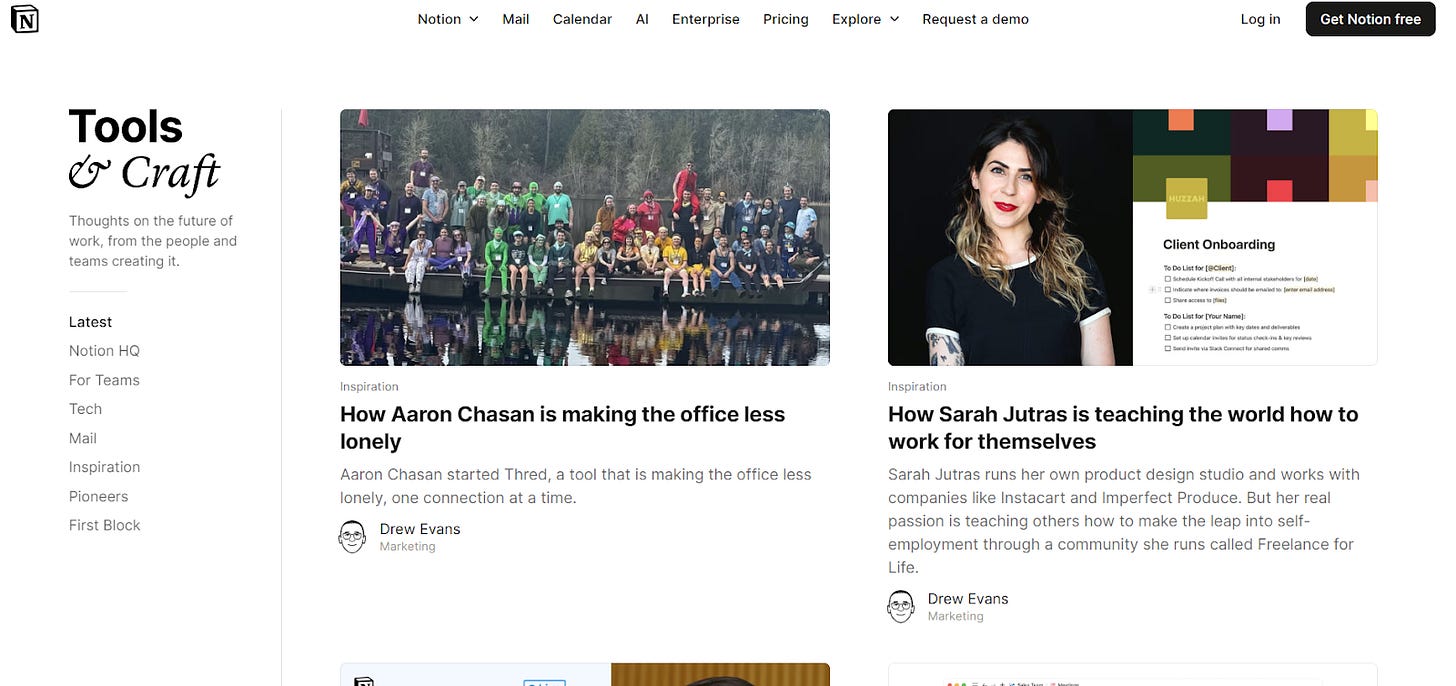The image size is (1456, 686).
Task: Click Drew Evans name under Aaron Chasan article
Action: click(420, 529)
